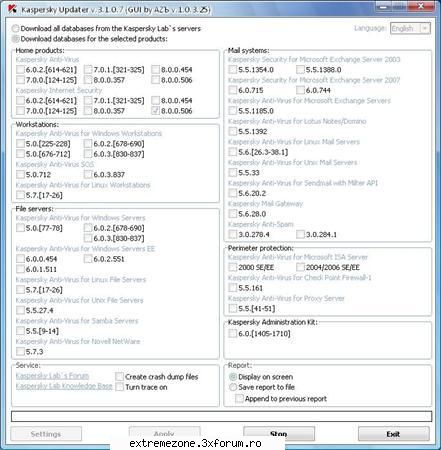Check Anti-Virus 7.0.0.[124-125] box
The height and width of the screenshot is (450, 441).
click(x=20, y=80)
